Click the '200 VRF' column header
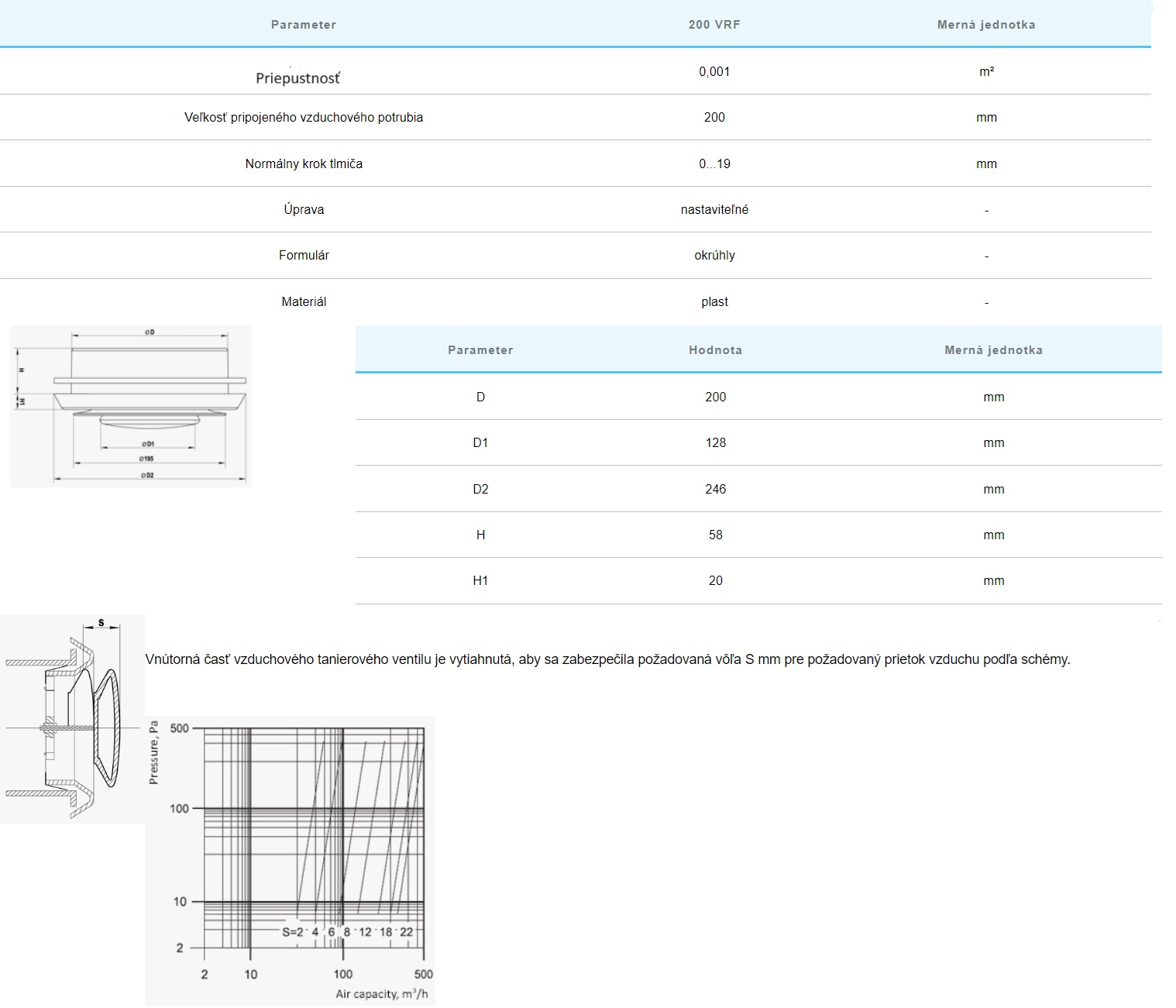Image resolution: width=1176 pixels, height=1008 pixels. tap(714, 25)
